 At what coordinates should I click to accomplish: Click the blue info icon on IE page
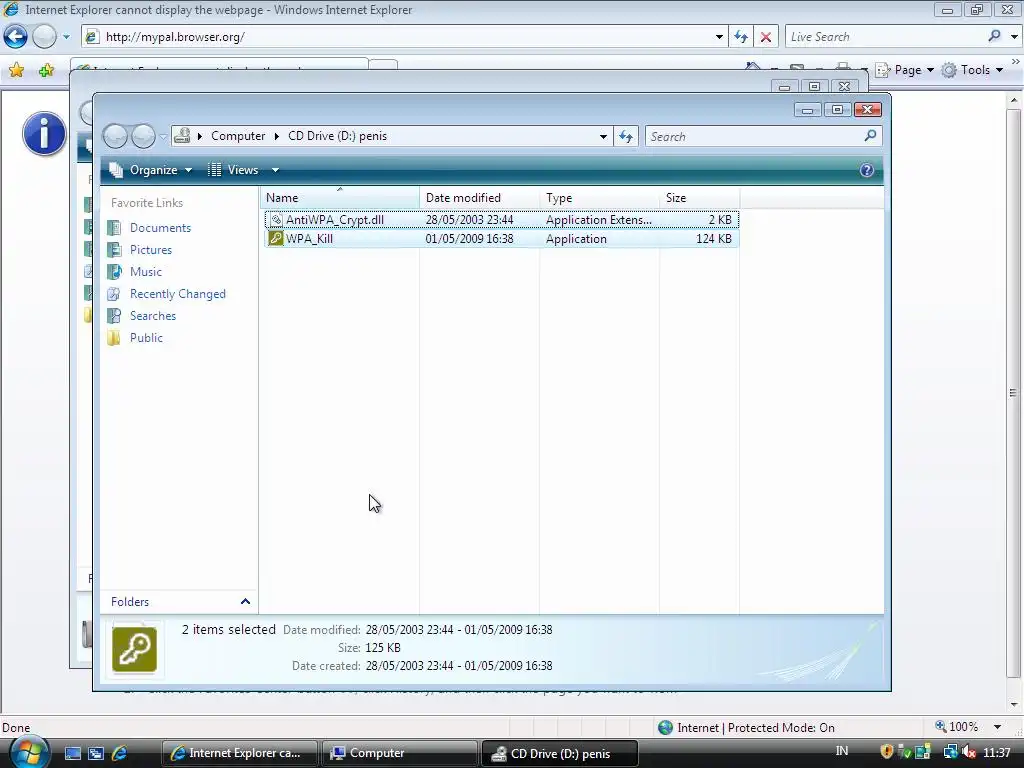tap(44, 134)
